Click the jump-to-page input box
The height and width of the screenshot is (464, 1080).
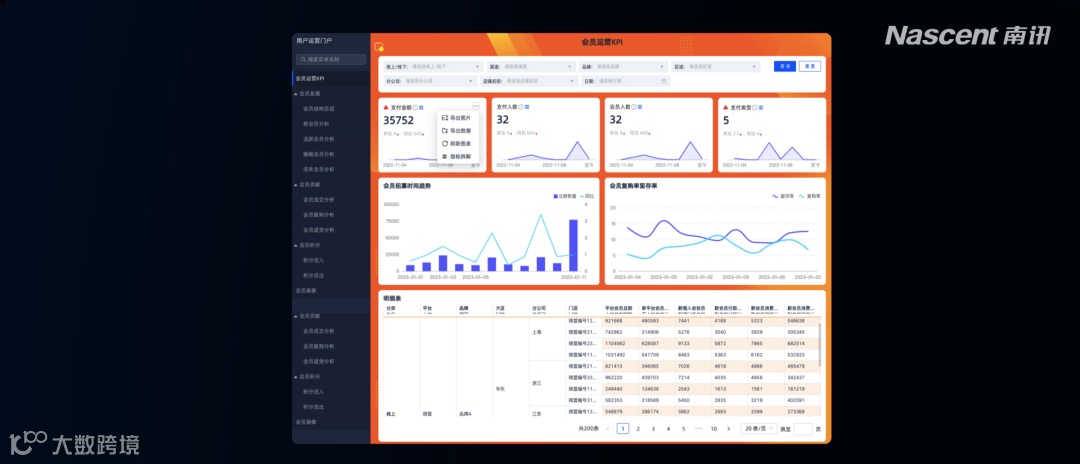[803, 429]
